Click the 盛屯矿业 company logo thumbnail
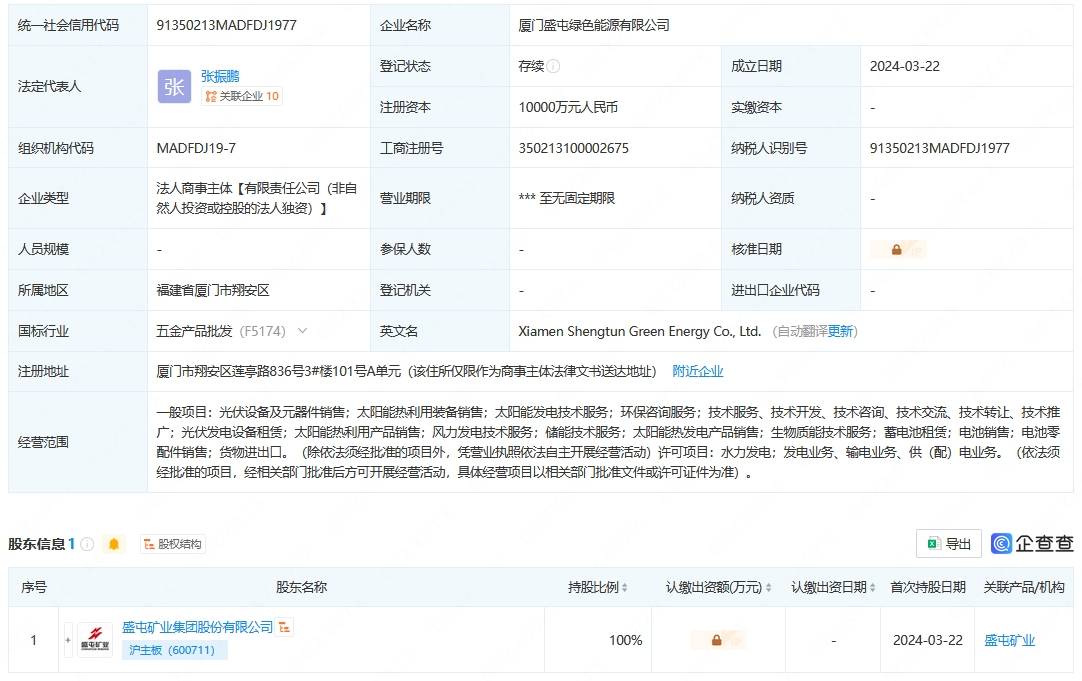The image size is (1082, 681). [96, 640]
